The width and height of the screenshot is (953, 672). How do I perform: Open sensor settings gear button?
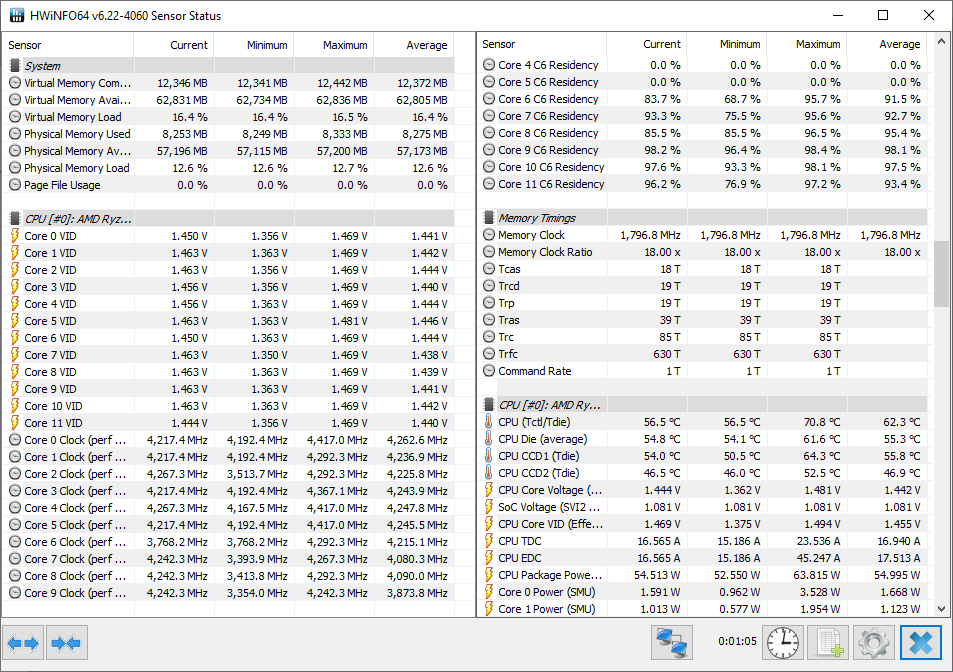pos(873,642)
